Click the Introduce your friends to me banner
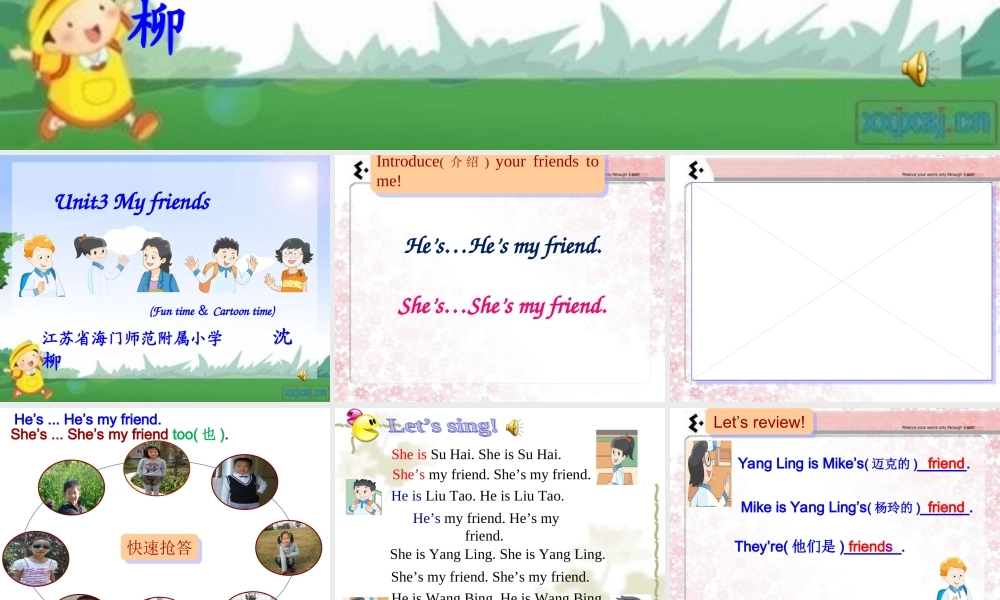The width and height of the screenshot is (1000, 600). (487, 172)
